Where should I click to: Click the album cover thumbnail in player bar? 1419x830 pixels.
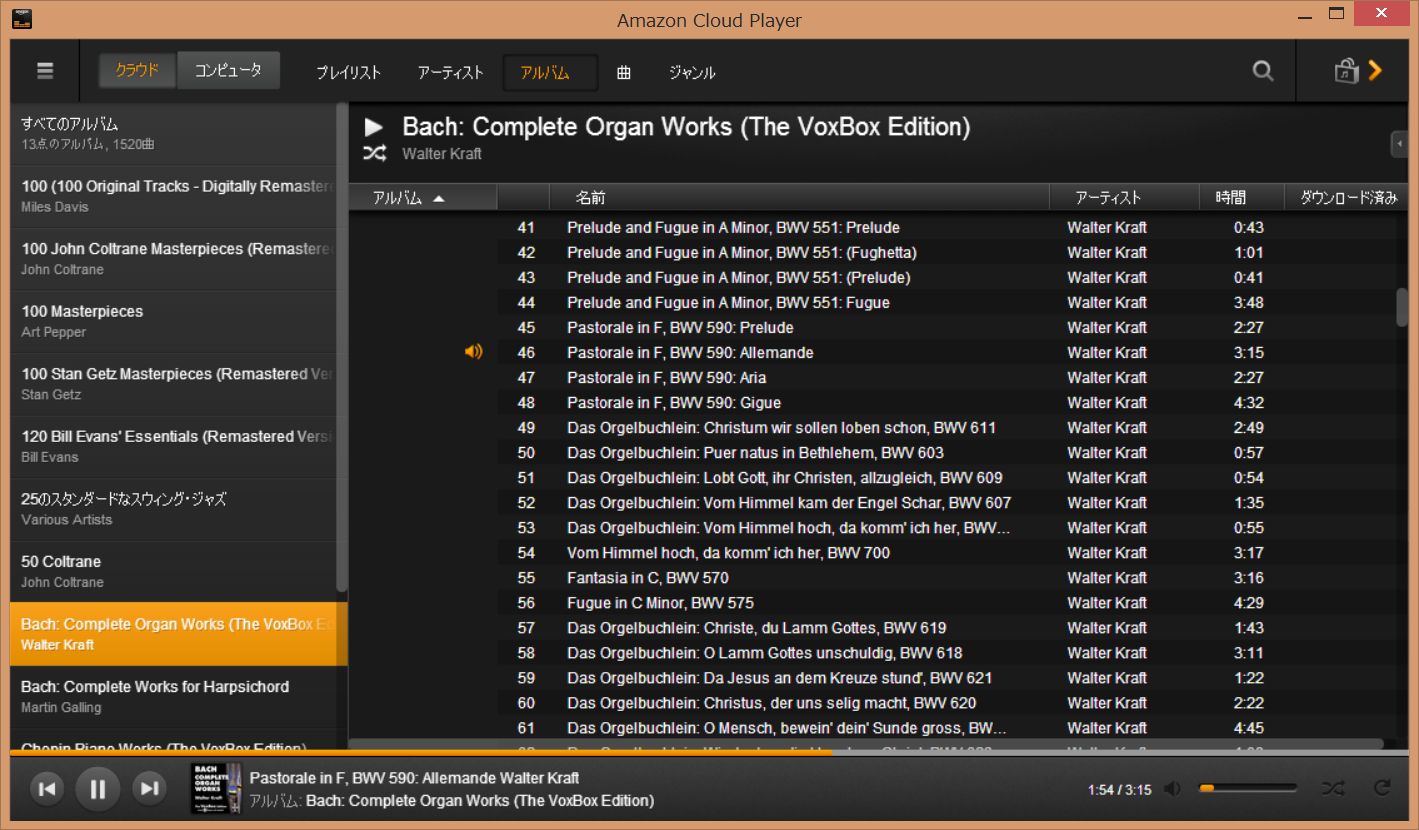click(x=216, y=788)
